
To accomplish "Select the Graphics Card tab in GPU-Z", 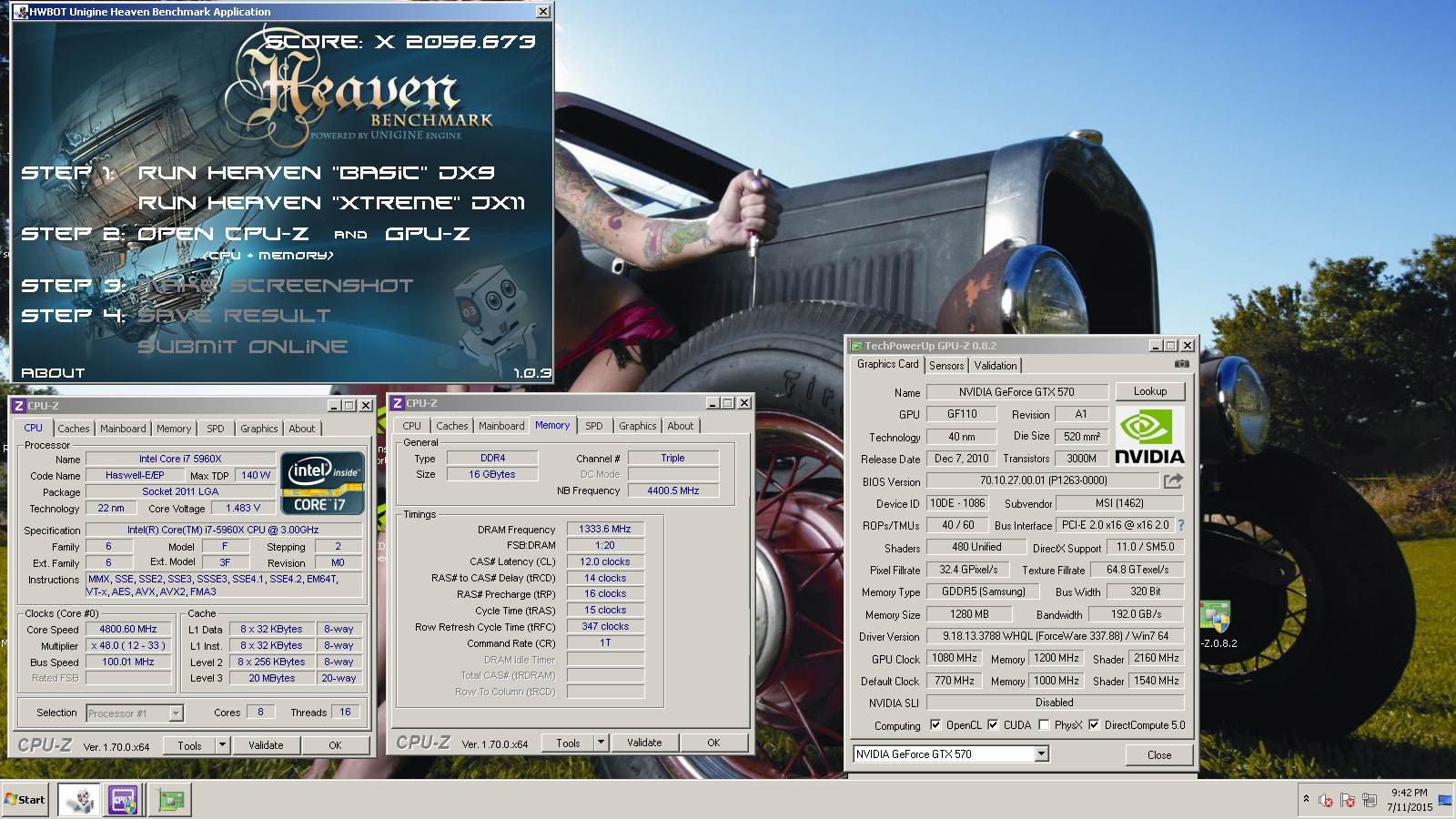I will tap(888, 364).
